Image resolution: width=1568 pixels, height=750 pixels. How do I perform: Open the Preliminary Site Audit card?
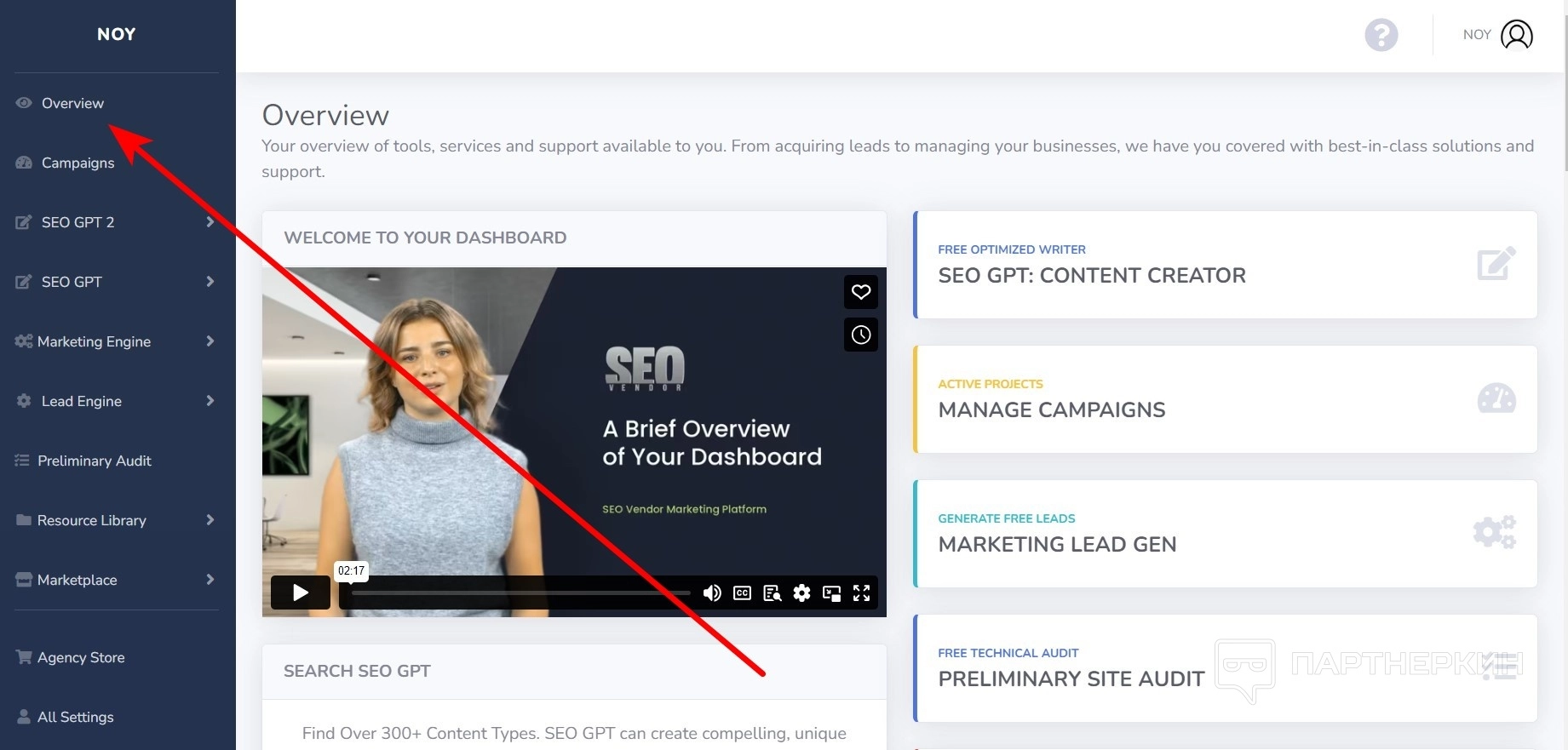coord(1225,668)
